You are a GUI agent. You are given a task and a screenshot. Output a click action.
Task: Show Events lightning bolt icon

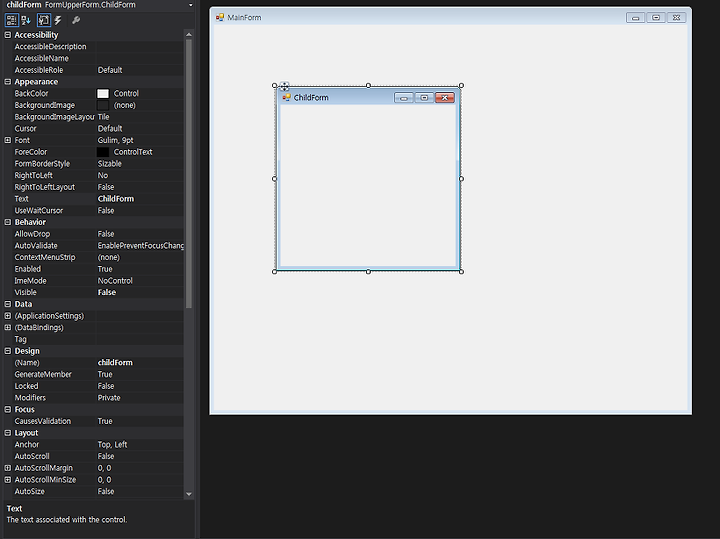pos(58,20)
